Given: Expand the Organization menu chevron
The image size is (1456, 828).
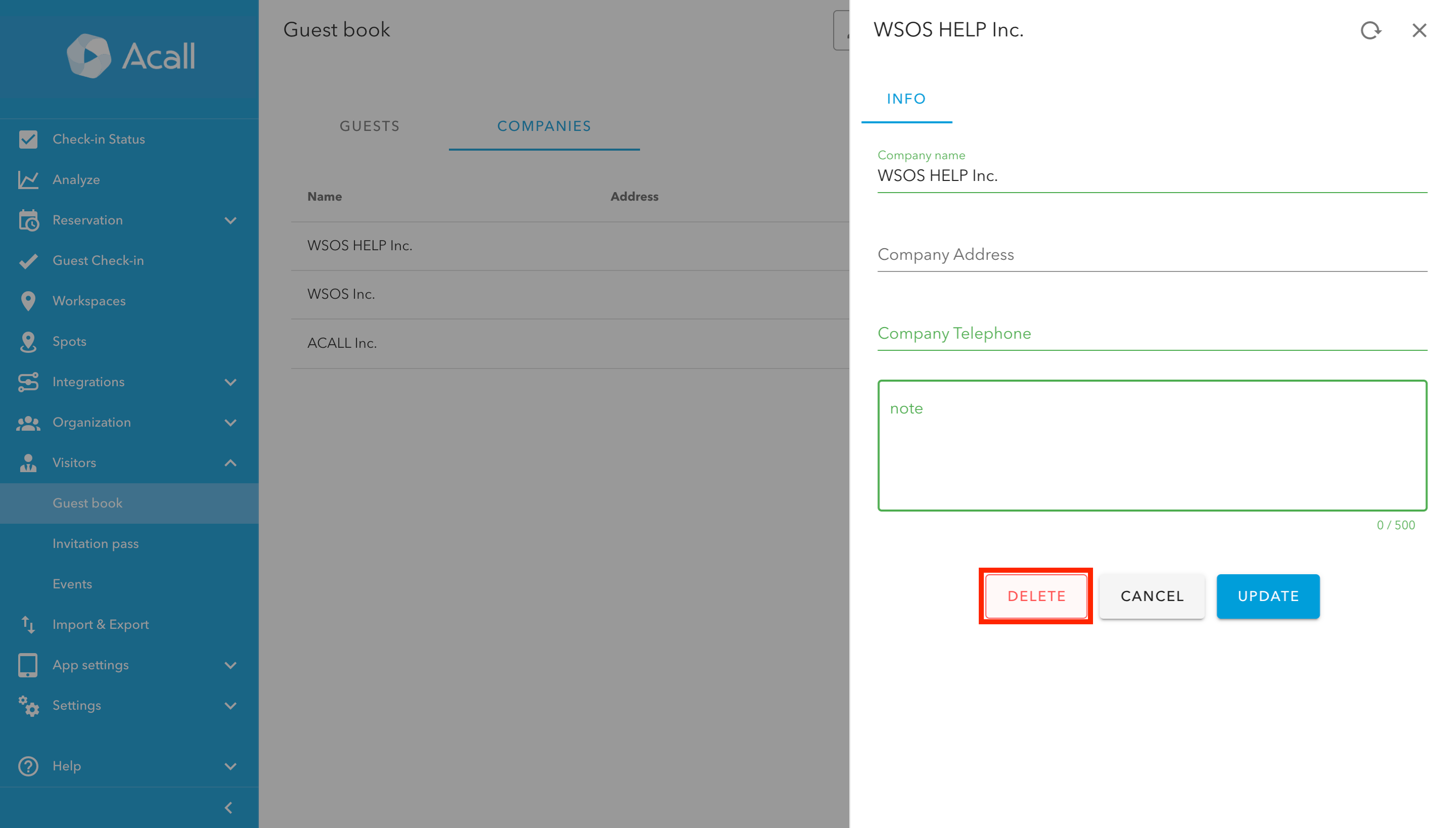Looking at the screenshot, I should [x=231, y=423].
